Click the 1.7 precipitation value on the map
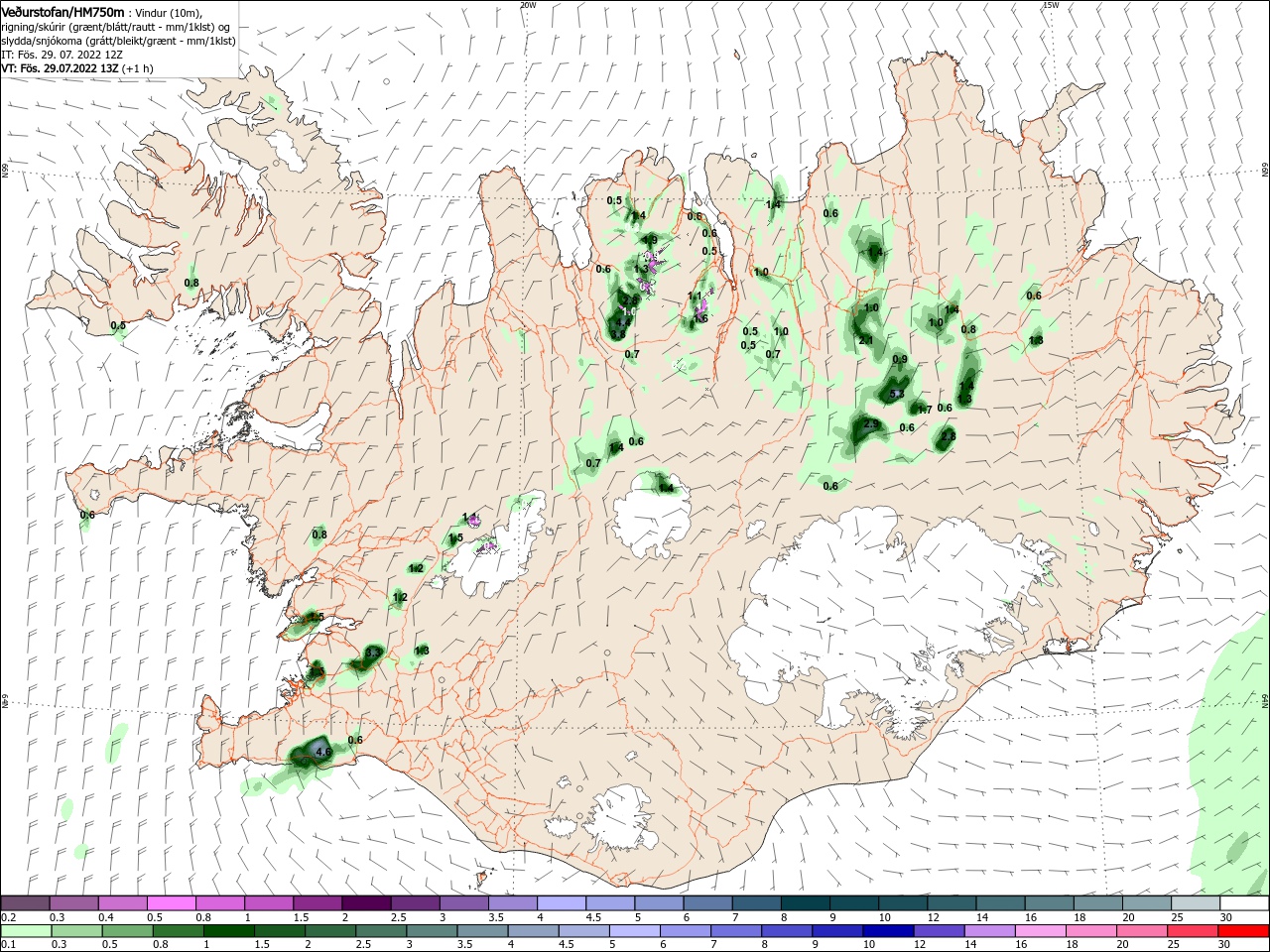Image resolution: width=1270 pixels, height=952 pixels. click(924, 410)
